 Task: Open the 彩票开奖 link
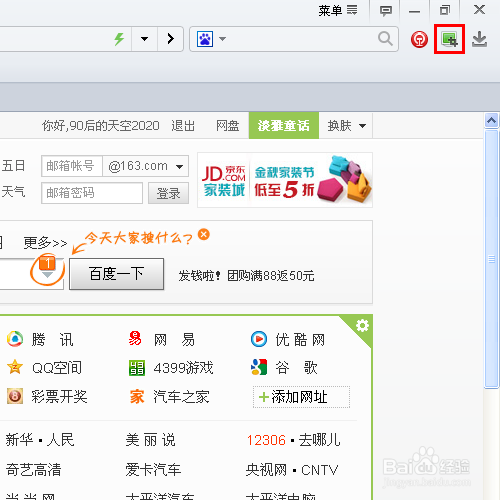[59, 397]
